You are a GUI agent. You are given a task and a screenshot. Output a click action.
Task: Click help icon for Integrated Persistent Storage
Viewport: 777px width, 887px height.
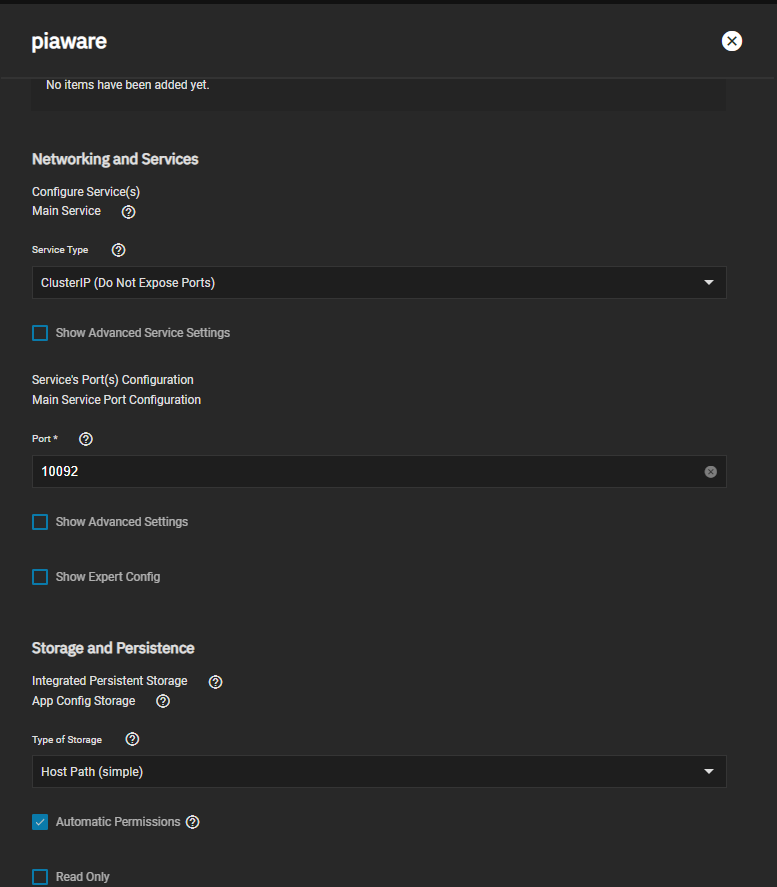coord(215,682)
